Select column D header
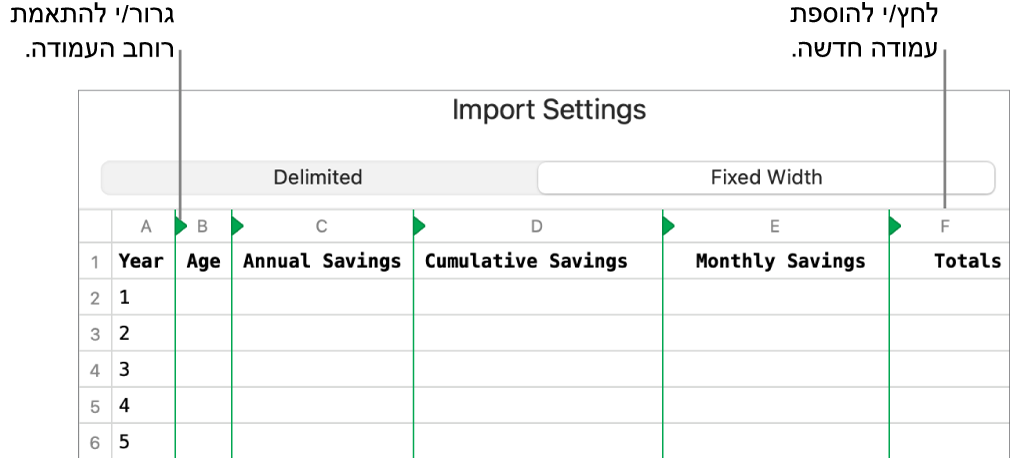The height and width of the screenshot is (458, 1011). coord(537,227)
